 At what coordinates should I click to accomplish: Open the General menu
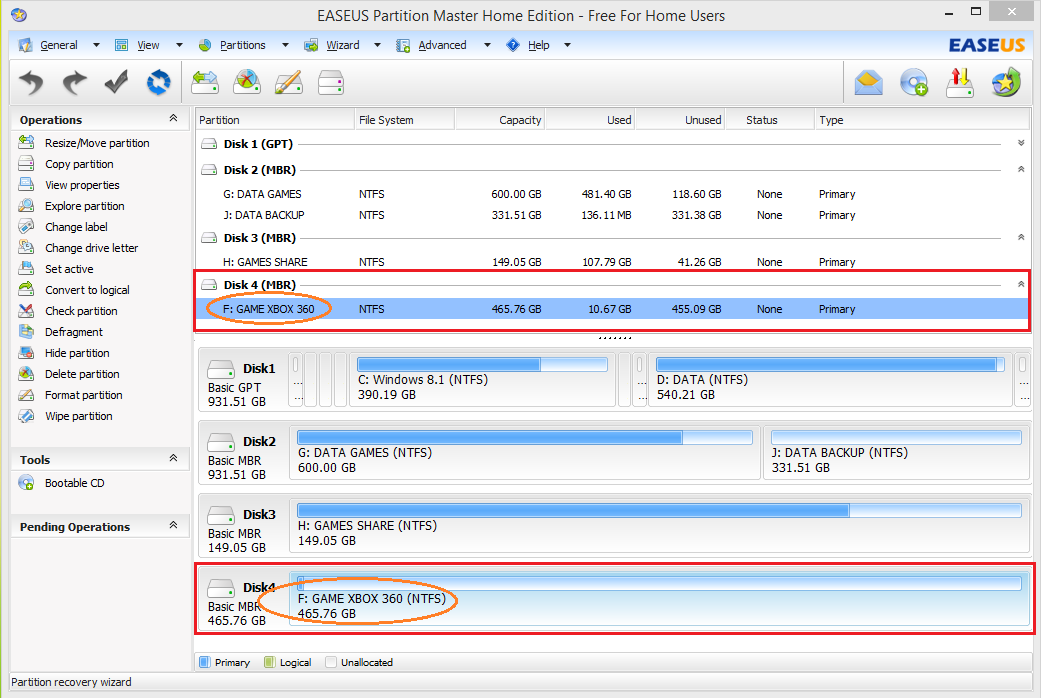click(x=58, y=45)
